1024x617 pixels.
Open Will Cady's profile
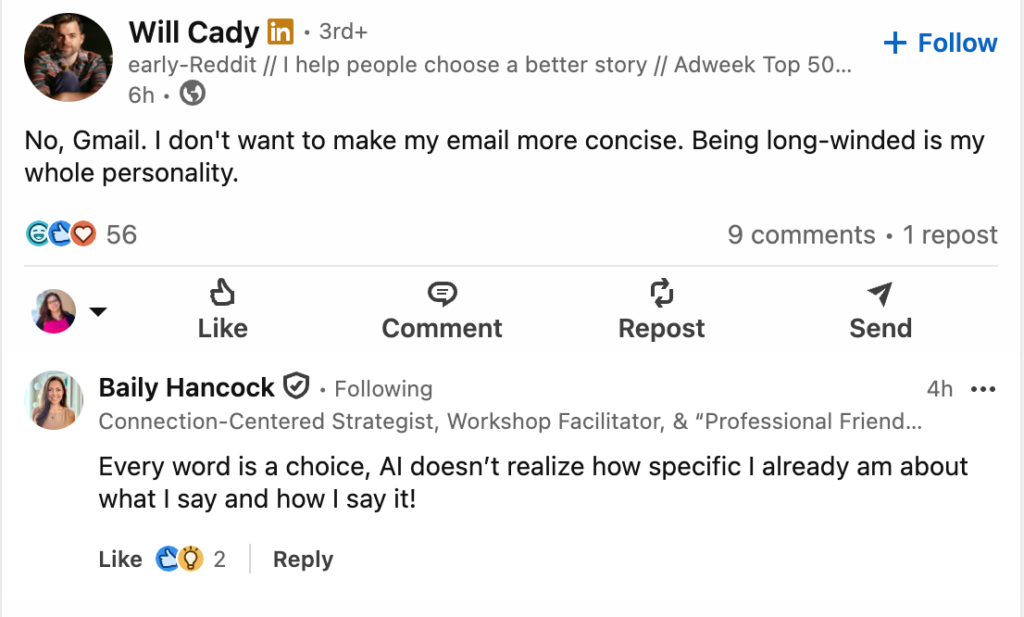tap(194, 32)
